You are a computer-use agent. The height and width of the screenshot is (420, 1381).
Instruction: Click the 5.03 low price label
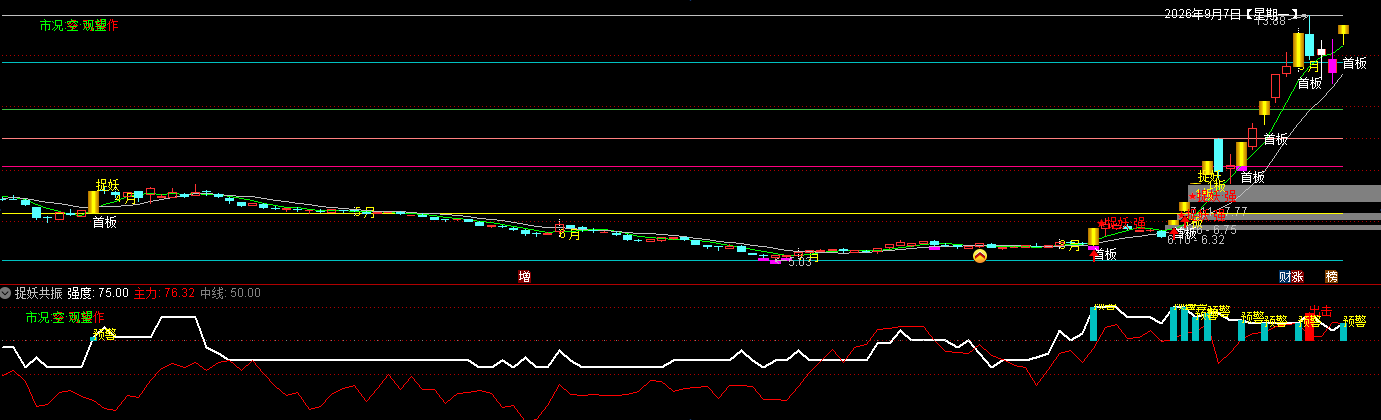799,262
